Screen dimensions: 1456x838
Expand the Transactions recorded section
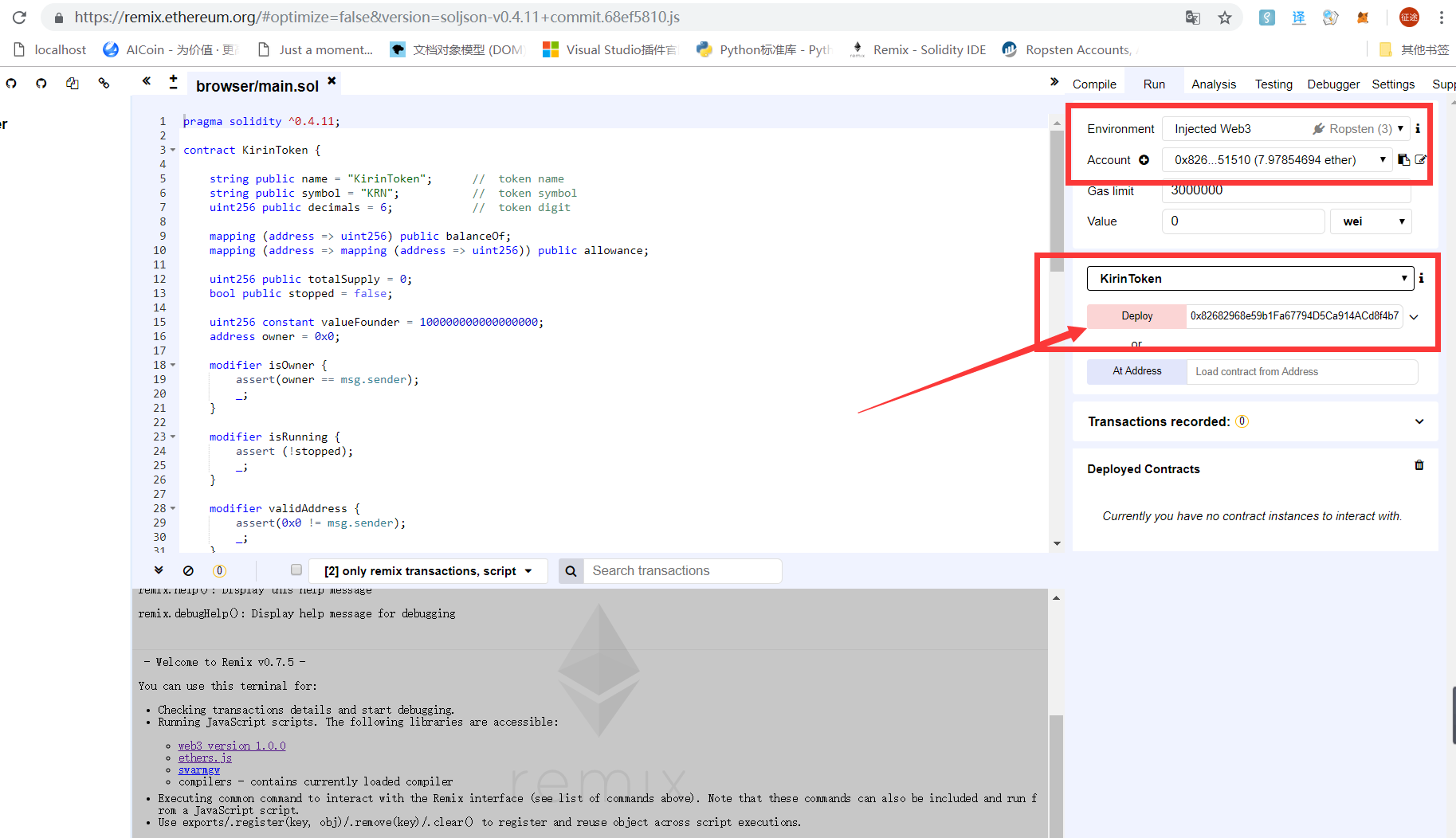(x=1419, y=421)
